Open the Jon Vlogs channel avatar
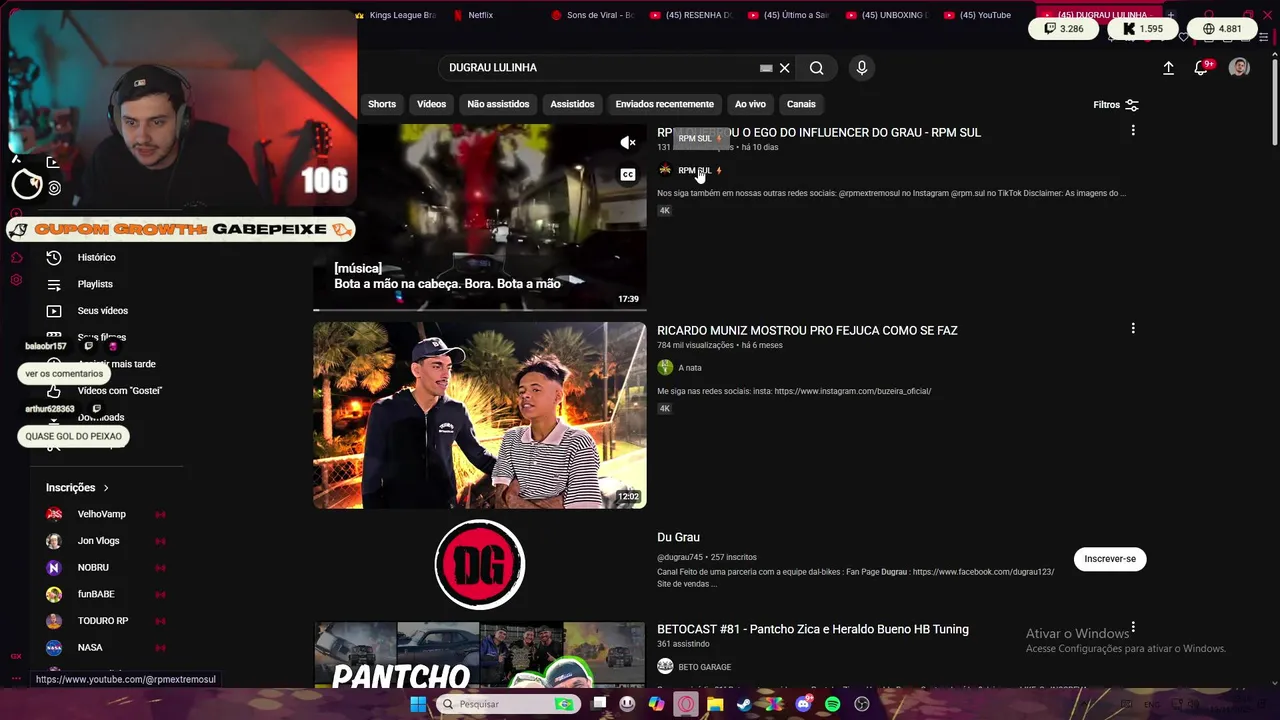The width and height of the screenshot is (1280, 720). [54, 541]
